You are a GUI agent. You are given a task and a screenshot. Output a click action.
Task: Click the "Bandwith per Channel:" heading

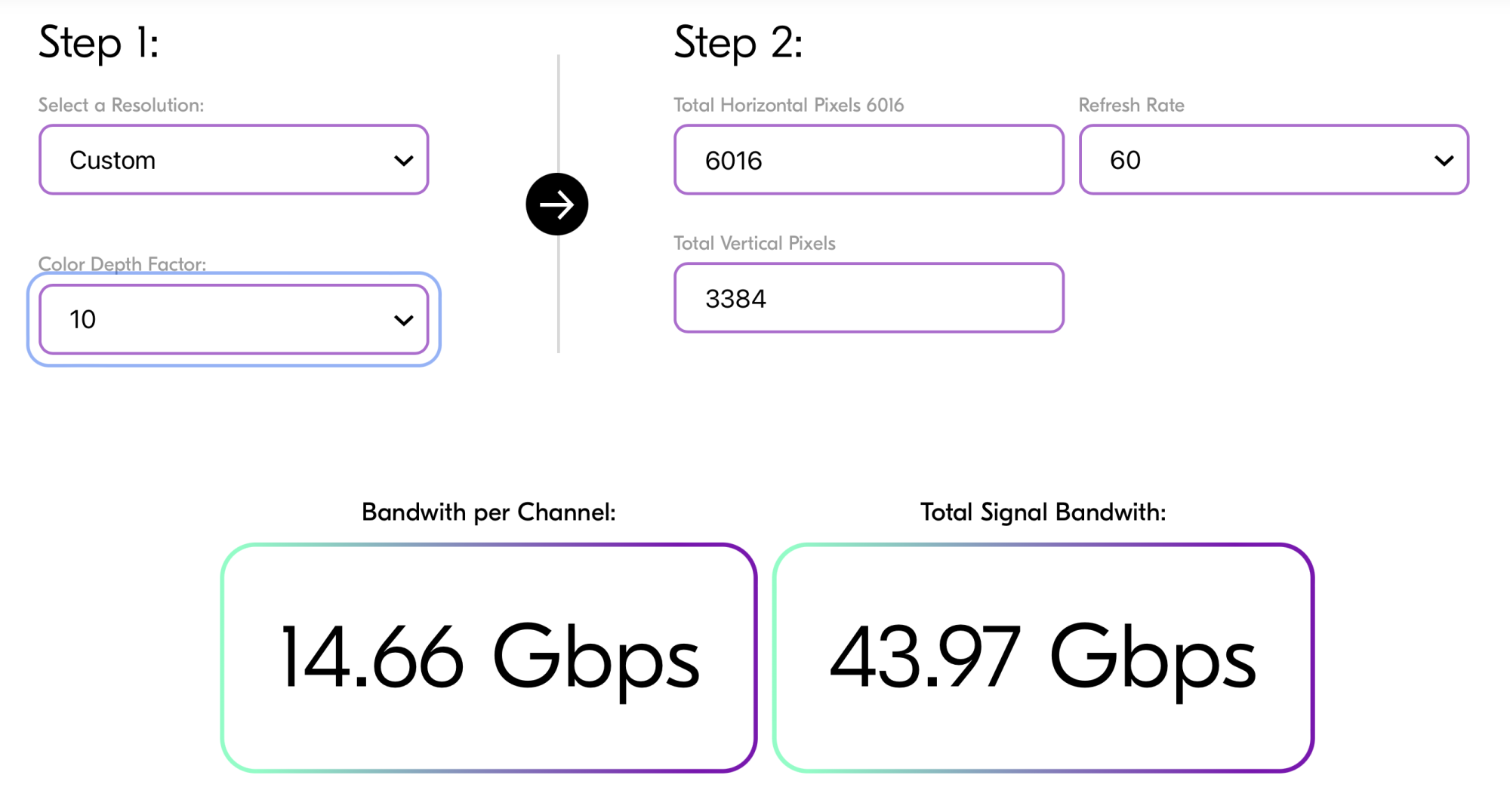tap(488, 512)
